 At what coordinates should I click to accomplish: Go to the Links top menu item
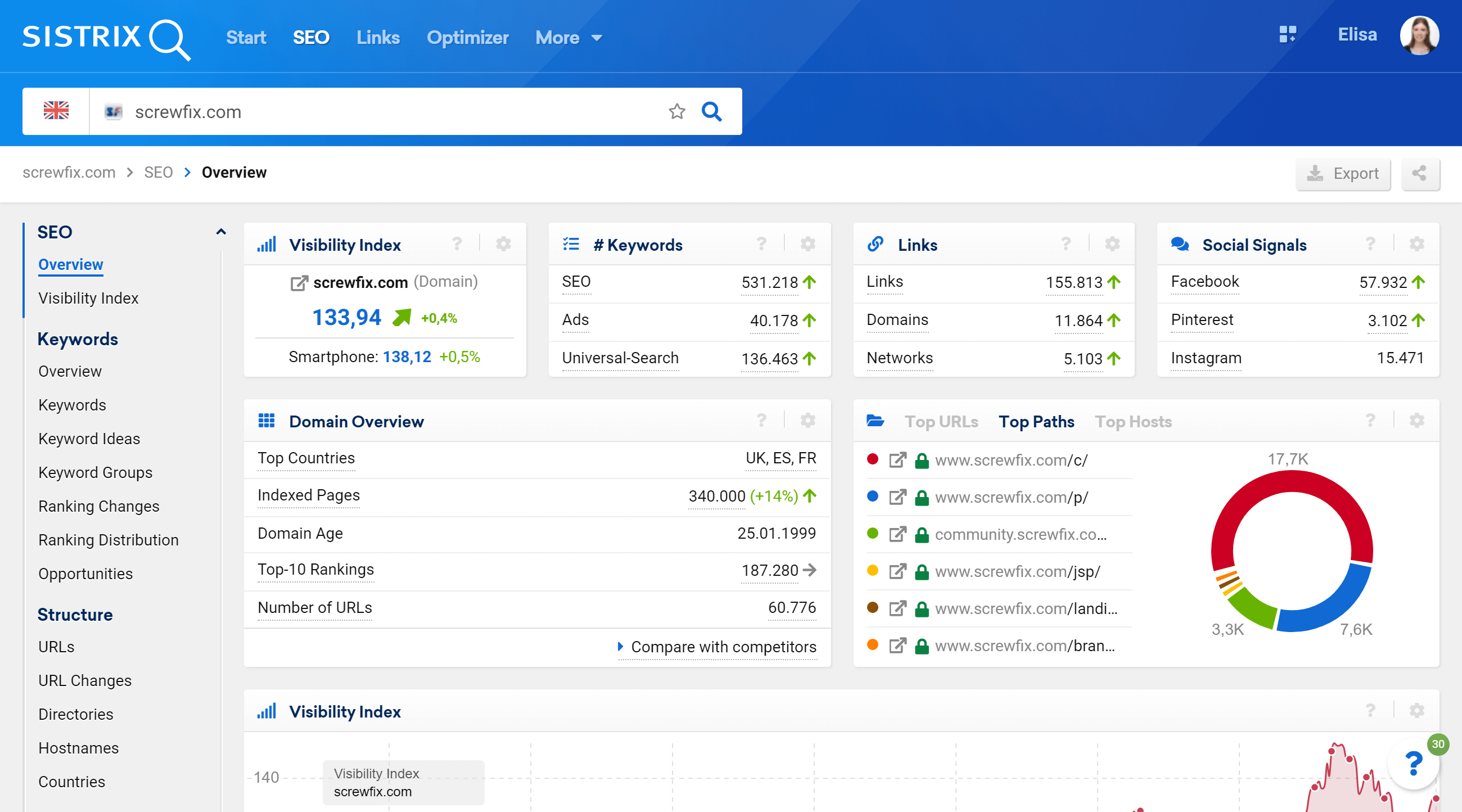(x=378, y=38)
